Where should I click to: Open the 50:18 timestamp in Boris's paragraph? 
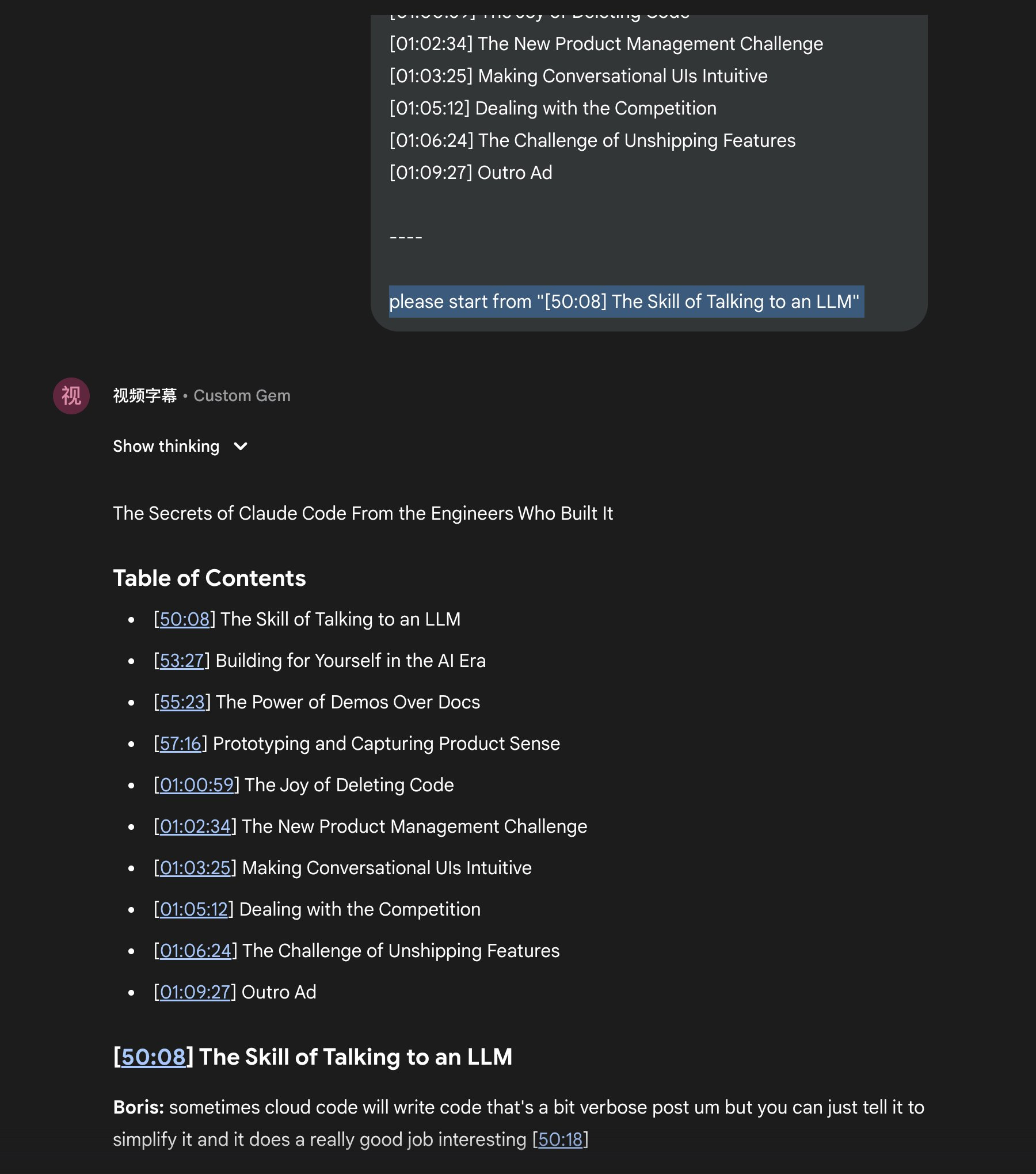[560, 1139]
